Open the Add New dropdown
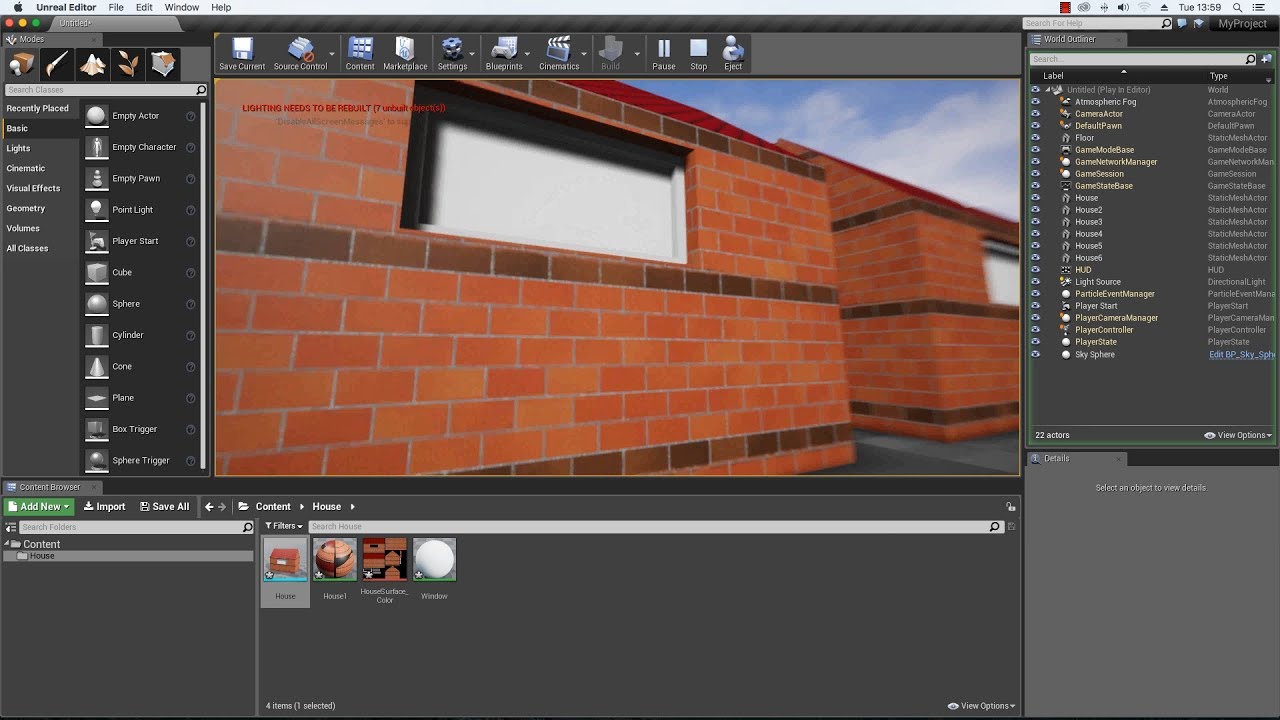The height and width of the screenshot is (720, 1280). (39, 507)
